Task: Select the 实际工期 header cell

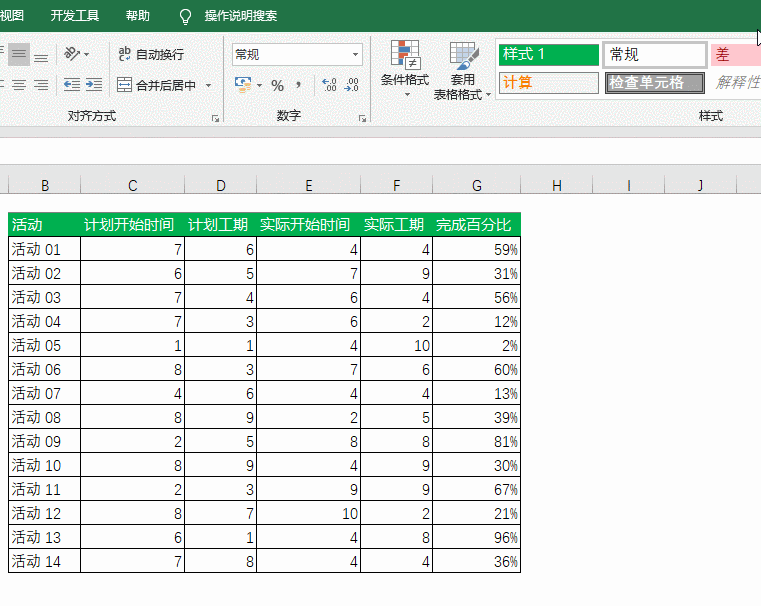Action: (x=397, y=224)
